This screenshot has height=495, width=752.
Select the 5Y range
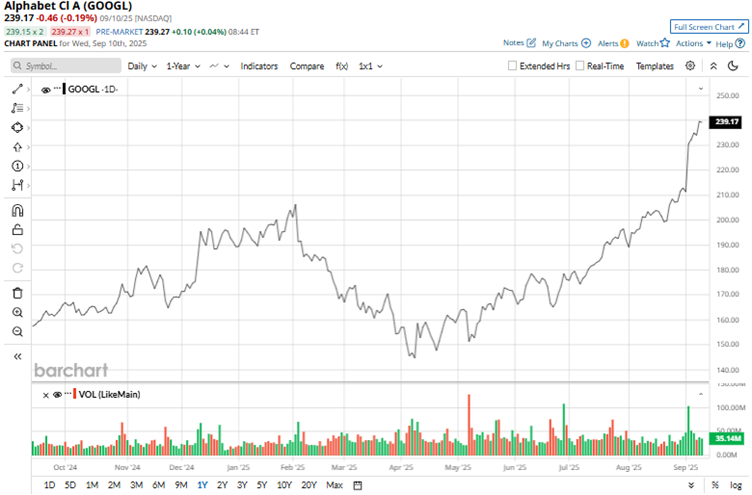[x=262, y=485]
